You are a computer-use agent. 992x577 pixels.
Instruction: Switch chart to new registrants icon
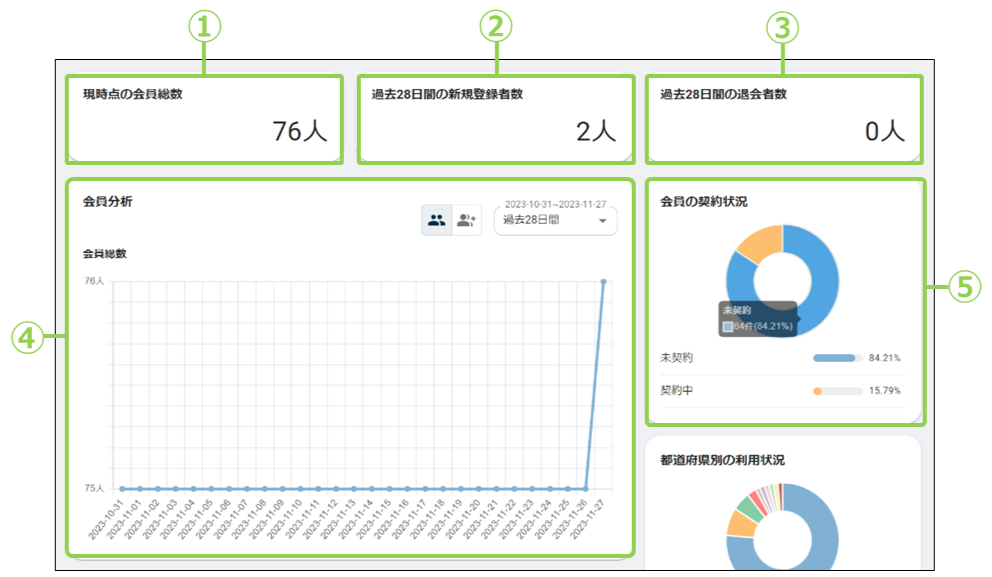[x=466, y=221]
